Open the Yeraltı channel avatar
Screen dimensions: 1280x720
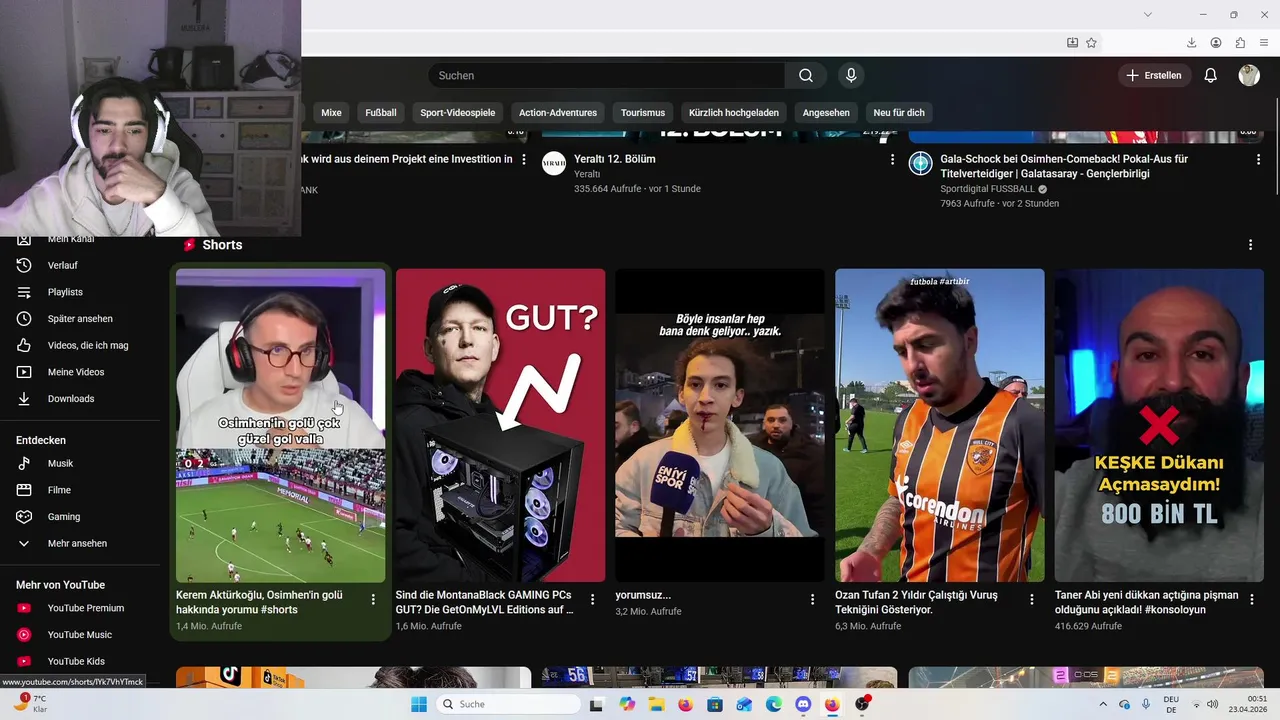[x=554, y=163]
